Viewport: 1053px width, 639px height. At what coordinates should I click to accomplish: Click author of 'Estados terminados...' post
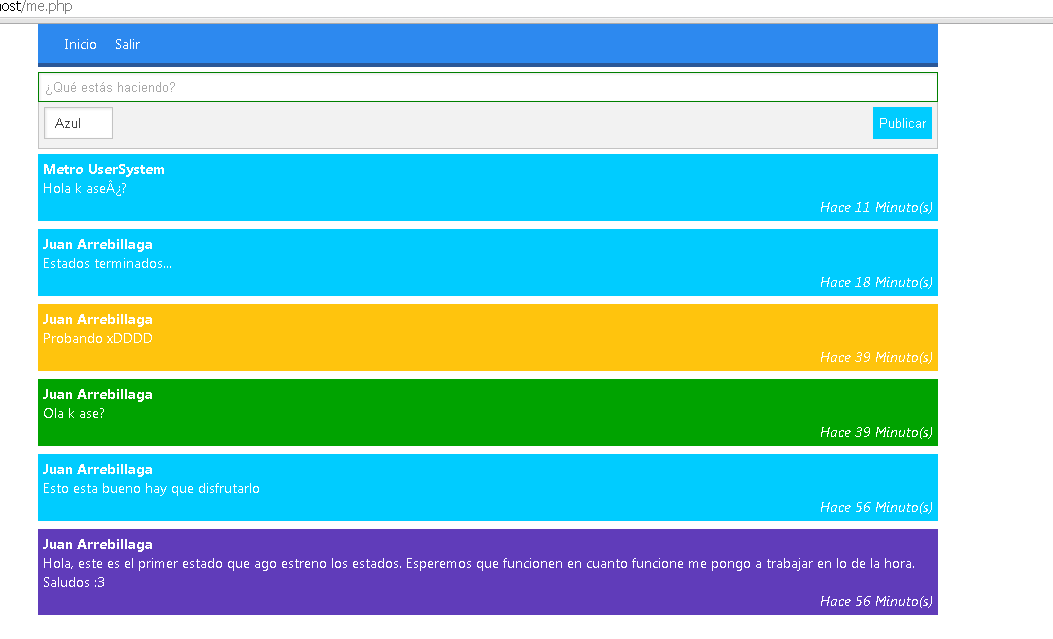tap(97, 244)
